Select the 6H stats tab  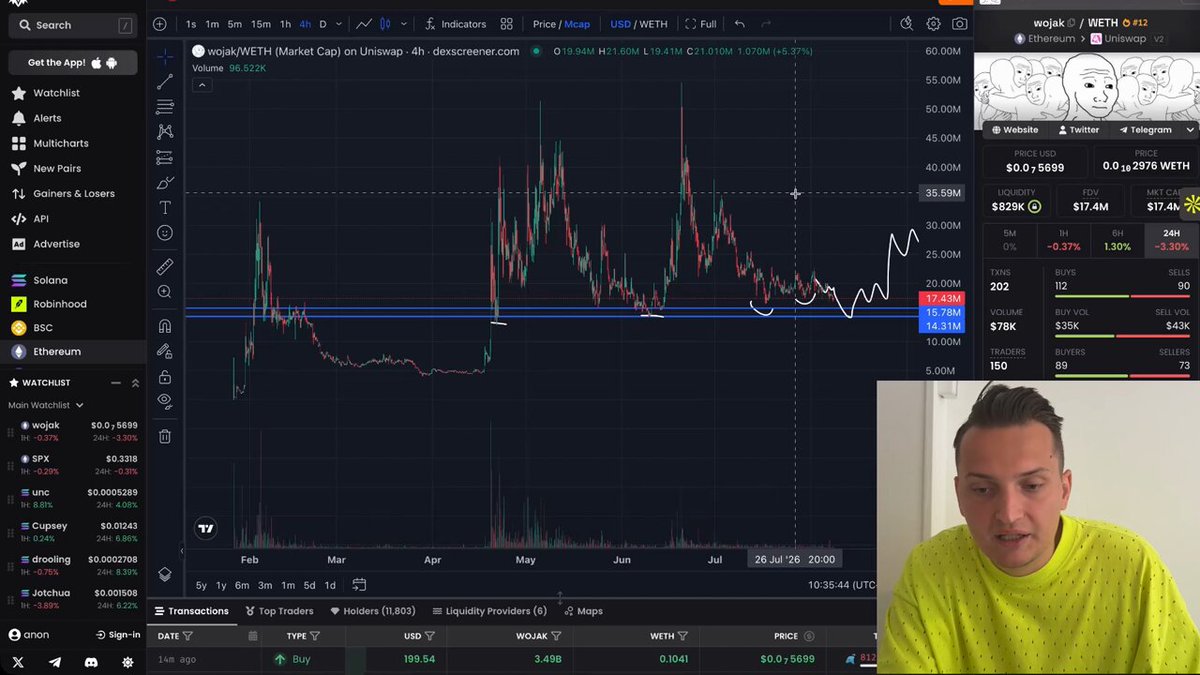click(1117, 240)
